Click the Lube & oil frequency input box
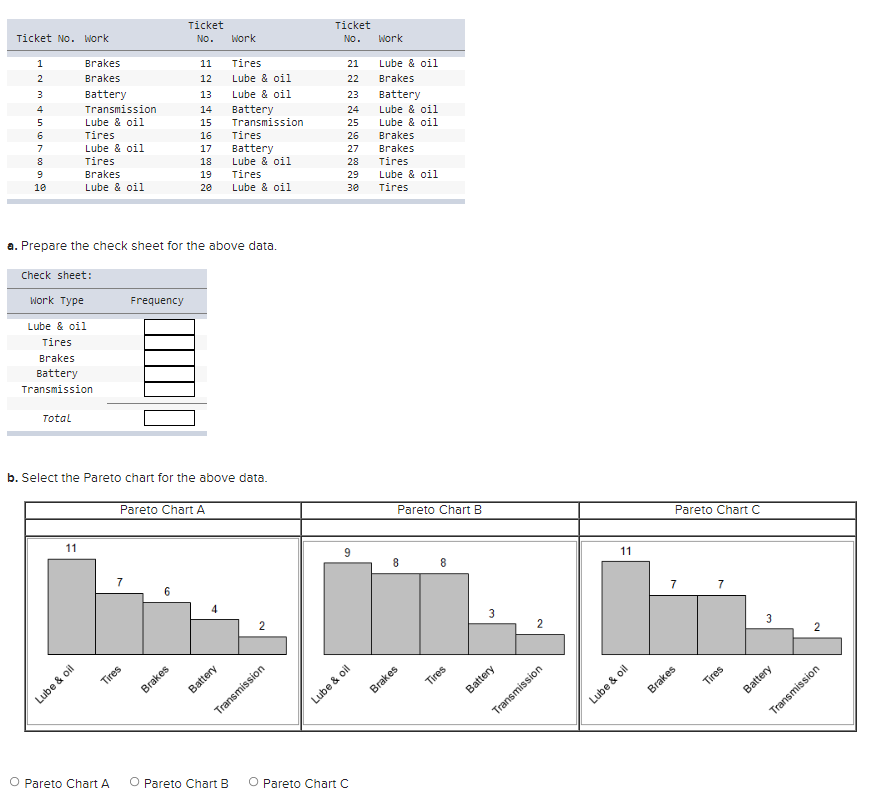Viewport: 891px width, 802px height. pyautogui.click(x=169, y=327)
